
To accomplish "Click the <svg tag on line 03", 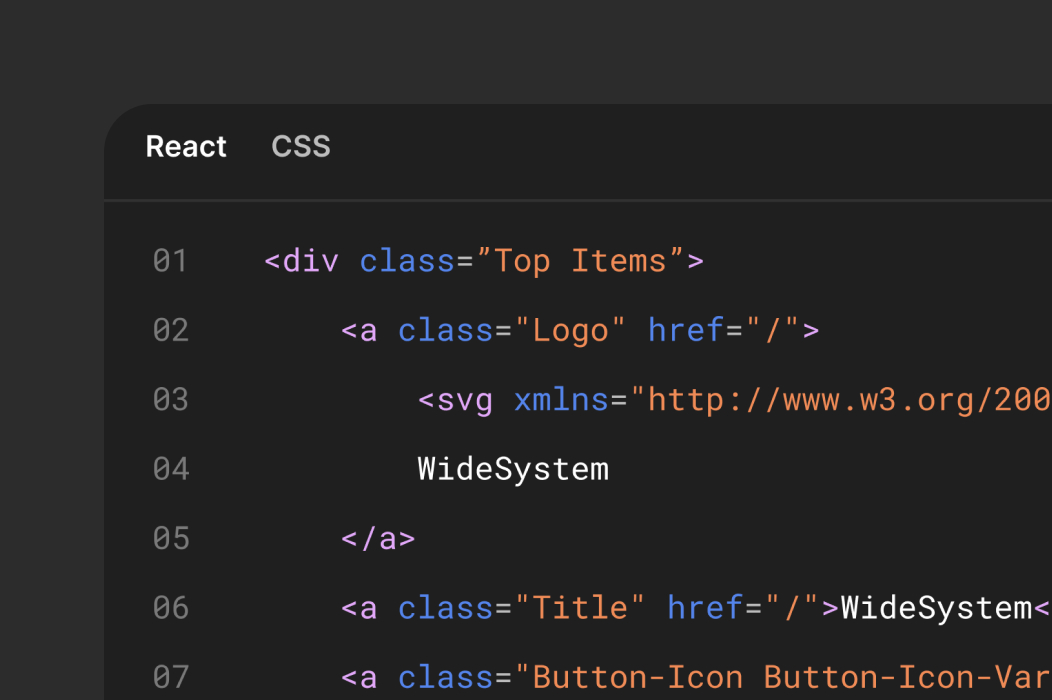I will [456, 401].
